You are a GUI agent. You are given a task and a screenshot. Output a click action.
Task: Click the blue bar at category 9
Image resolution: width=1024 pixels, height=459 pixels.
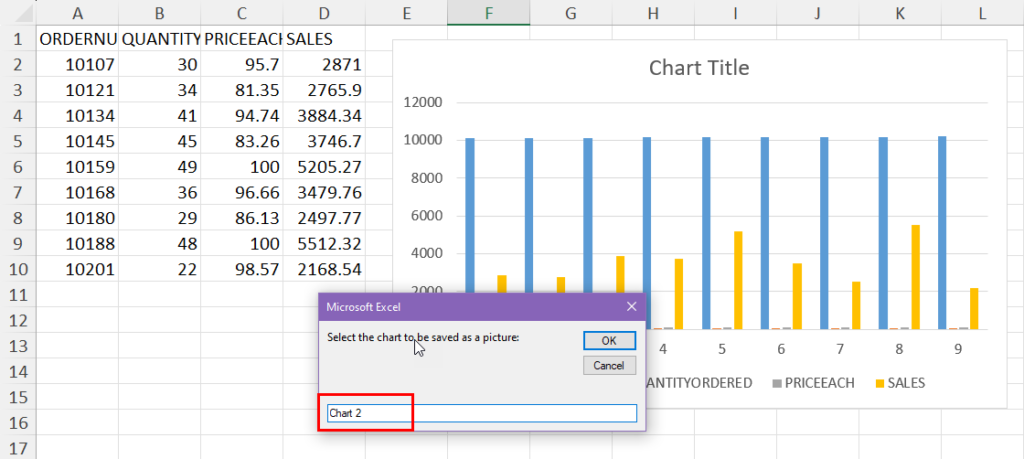(x=942, y=232)
